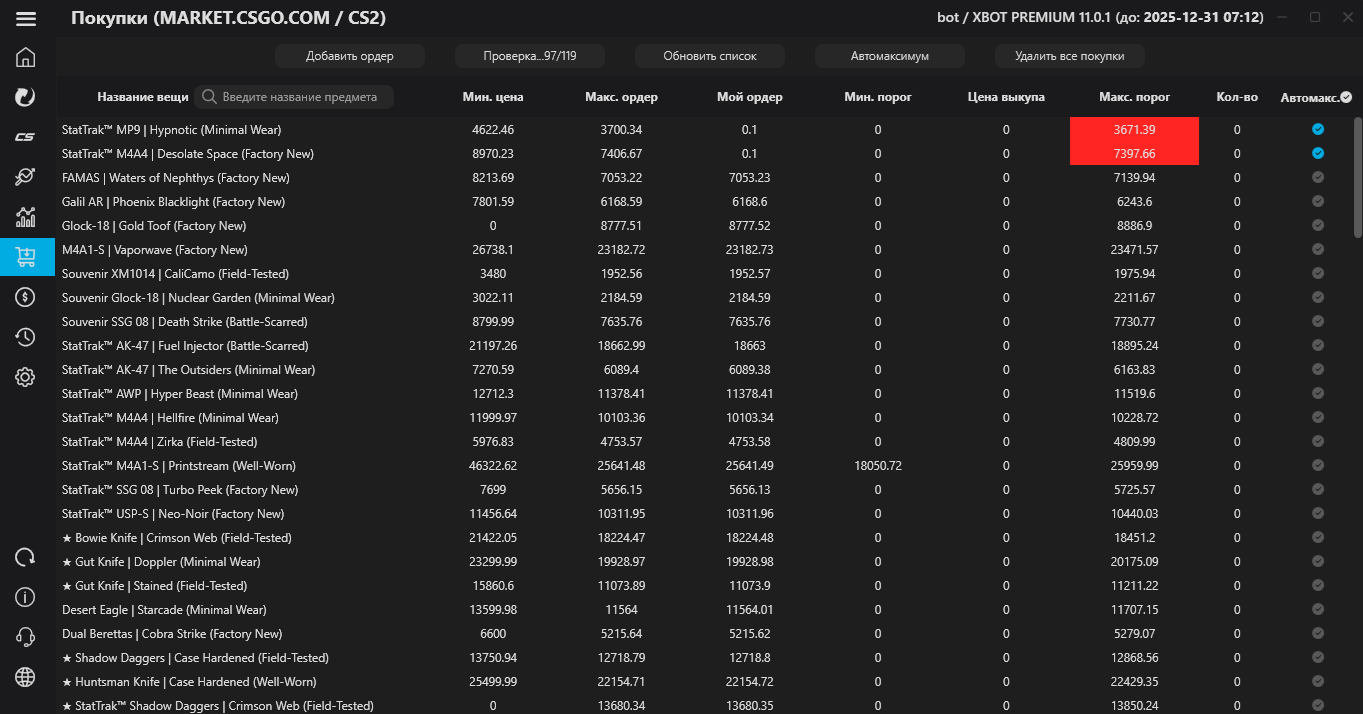Open the globe language icon
The width and height of the screenshot is (1363, 714).
tap(26, 677)
